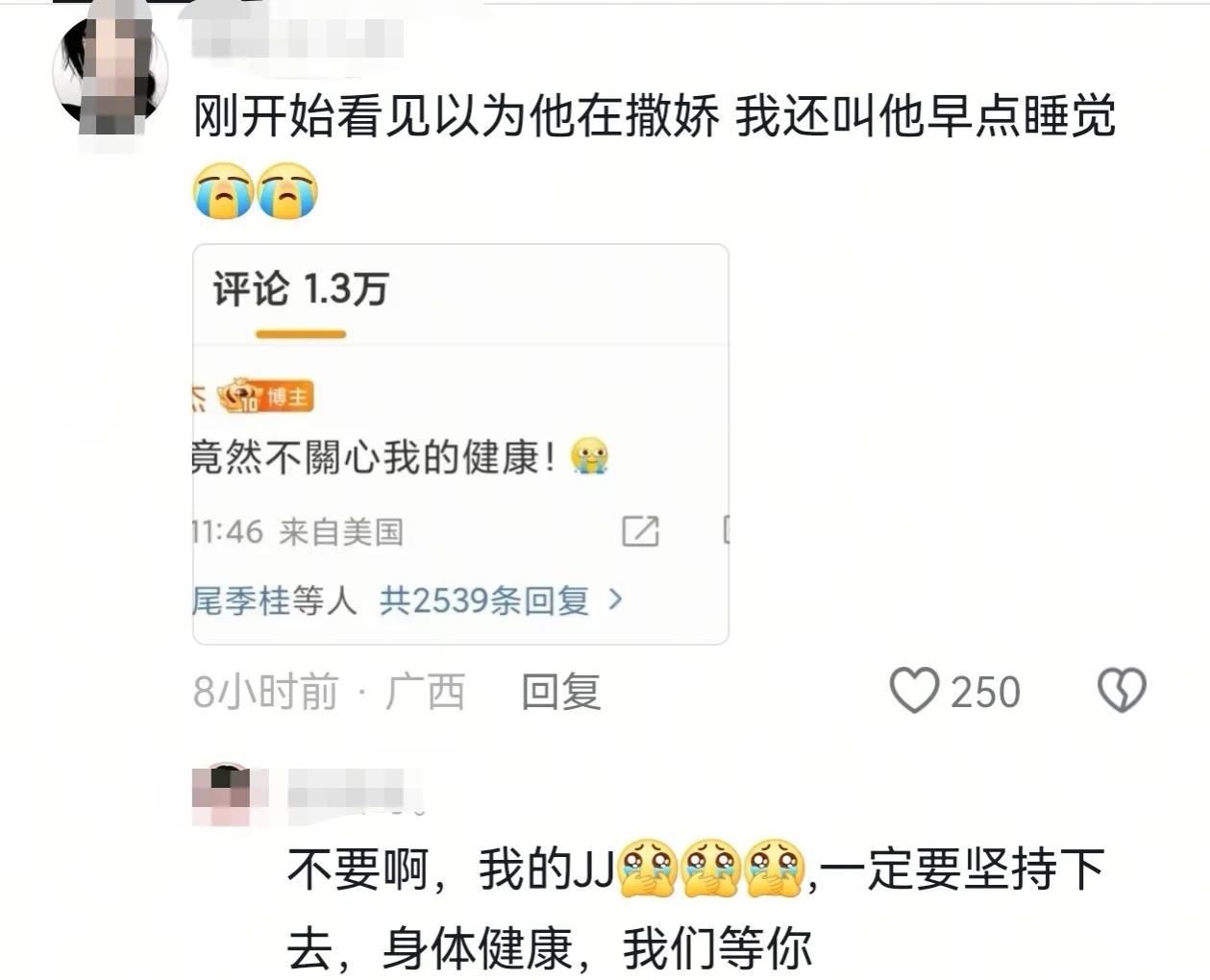Open the reply commenter's small avatar

pyautogui.click(x=223, y=796)
